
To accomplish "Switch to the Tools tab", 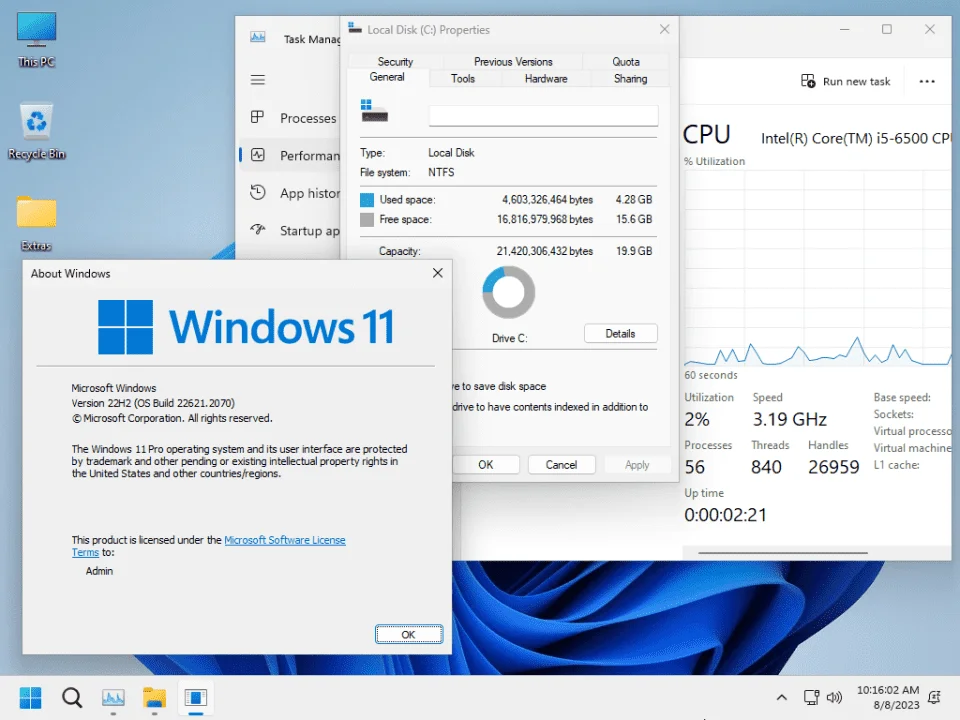I will coord(463,78).
